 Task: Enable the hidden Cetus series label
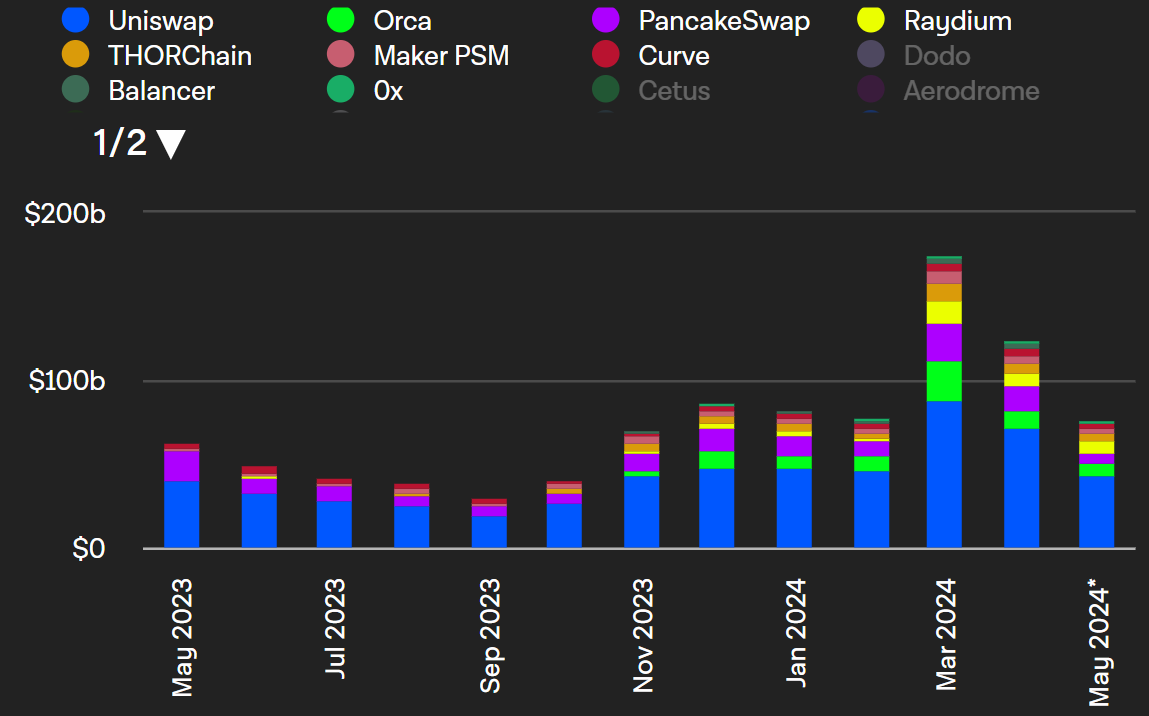(674, 91)
